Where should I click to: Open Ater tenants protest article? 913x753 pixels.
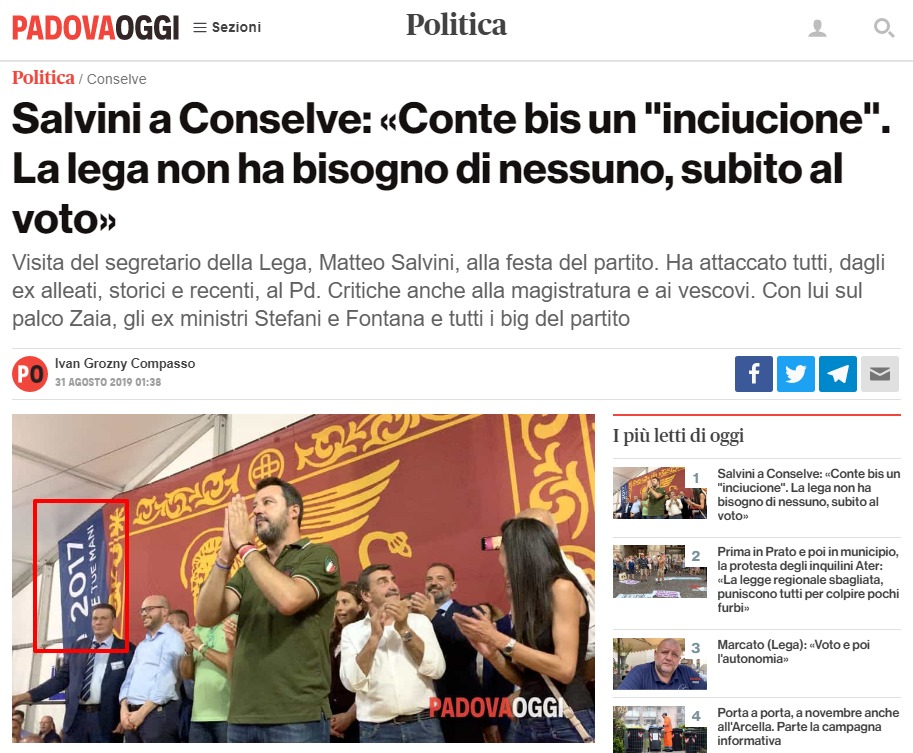(808, 579)
